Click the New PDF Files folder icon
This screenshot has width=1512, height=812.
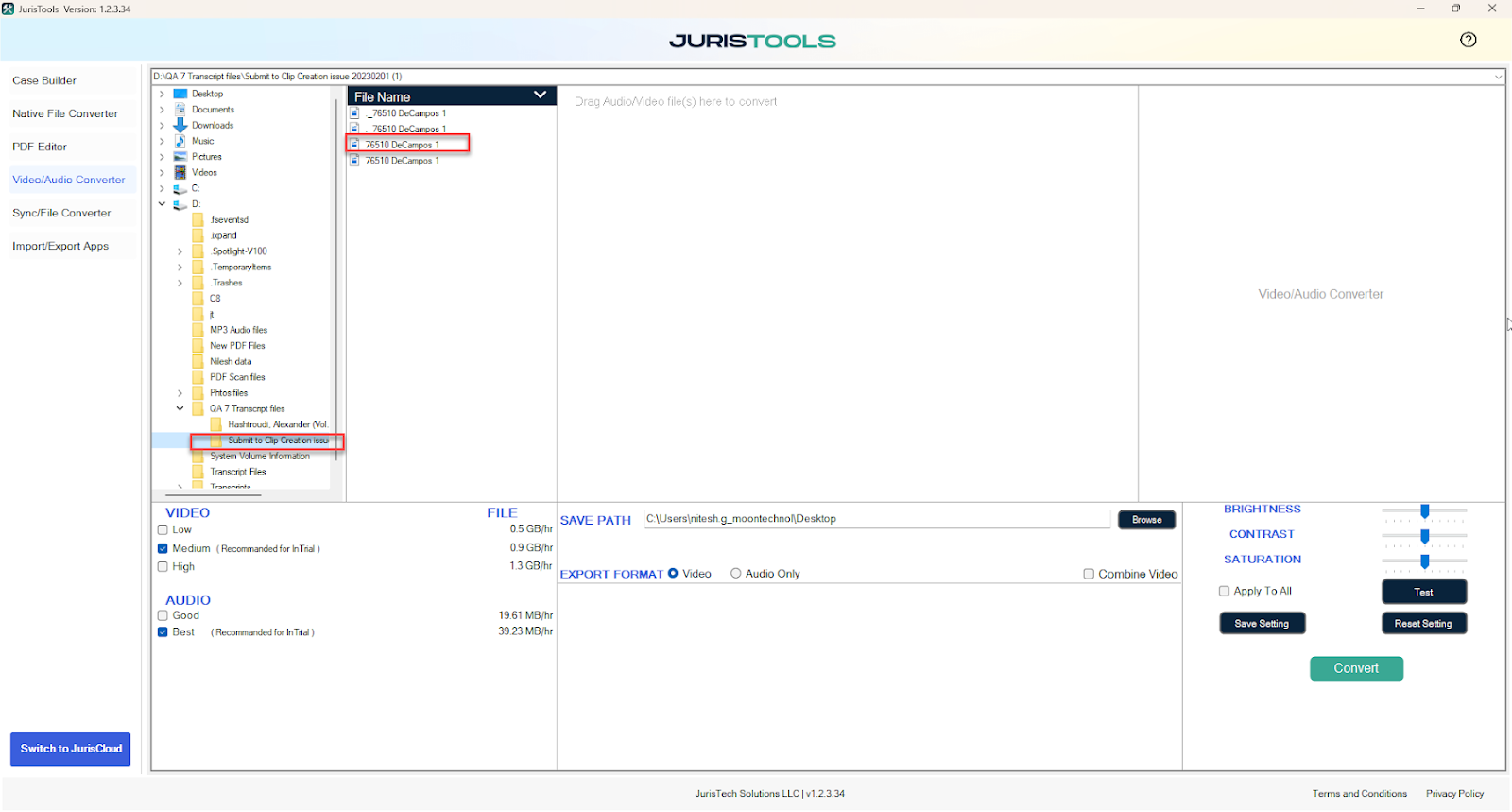(x=198, y=346)
